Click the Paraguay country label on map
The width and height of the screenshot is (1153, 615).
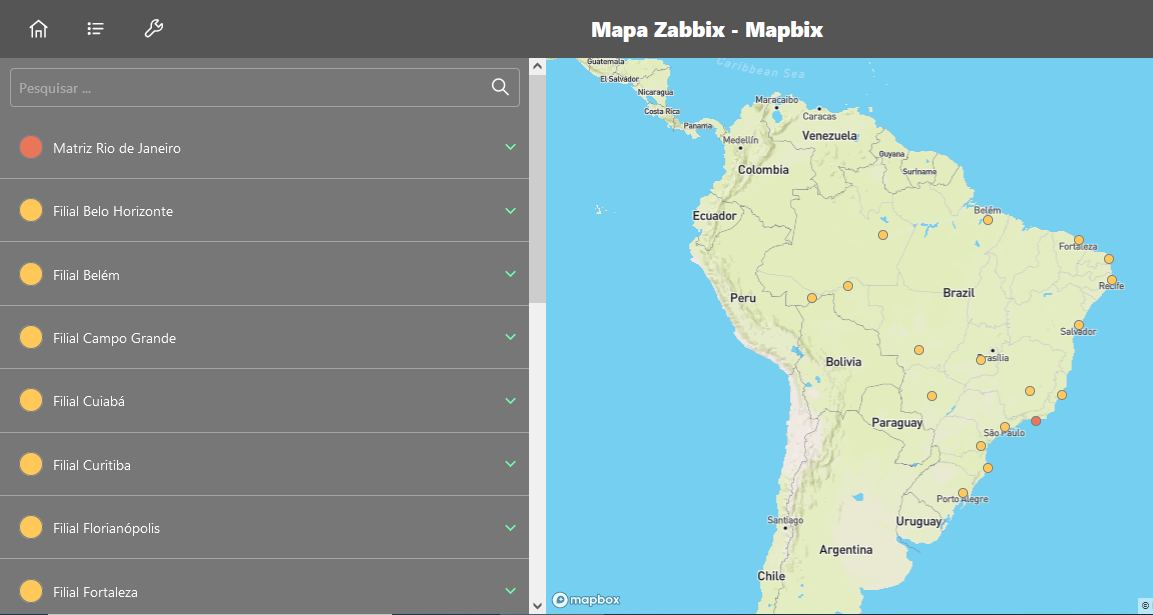(x=896, y=423)
